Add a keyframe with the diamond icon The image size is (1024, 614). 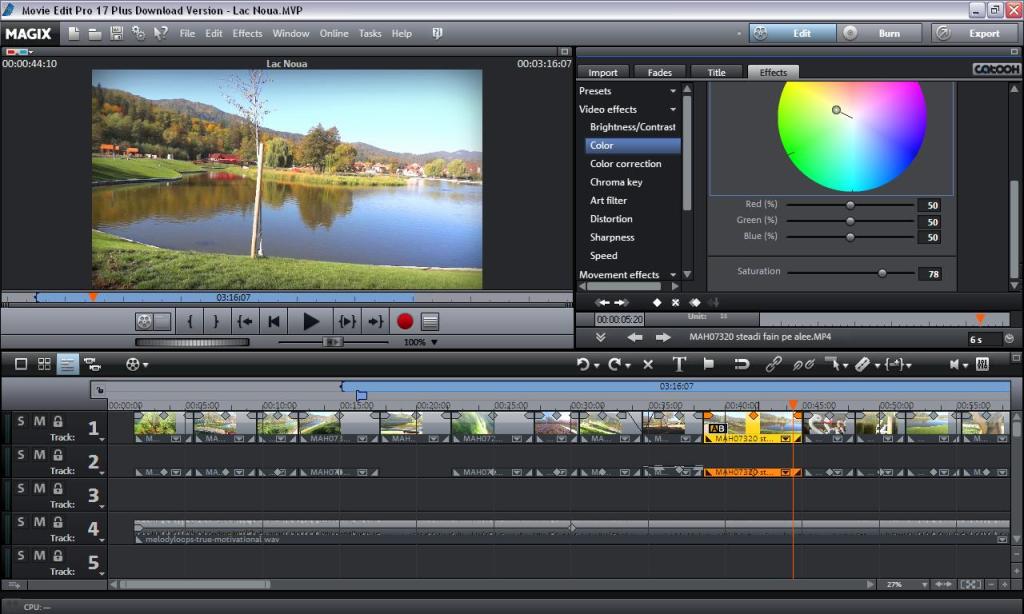point(657,302)
